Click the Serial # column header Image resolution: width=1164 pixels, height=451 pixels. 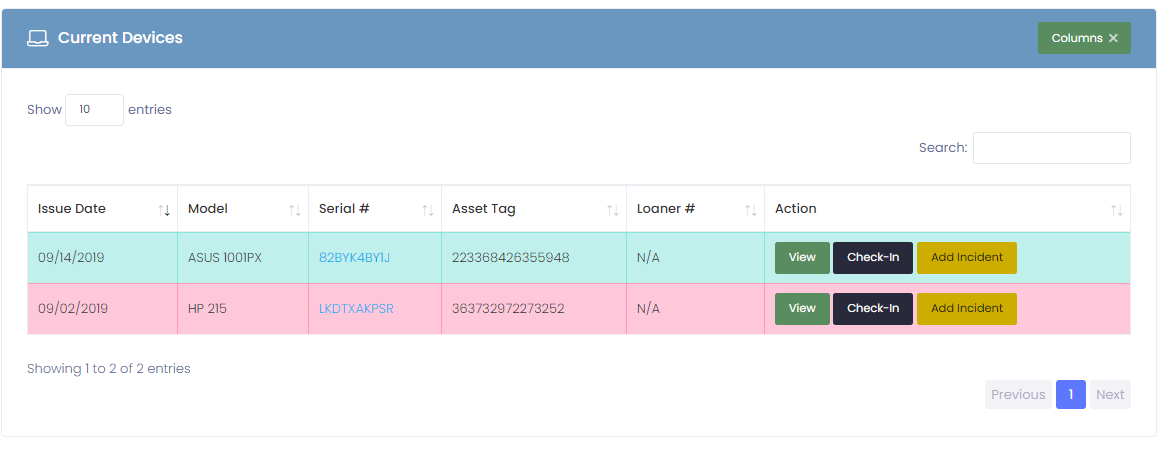pyautogui.click(x=375, y=209)
